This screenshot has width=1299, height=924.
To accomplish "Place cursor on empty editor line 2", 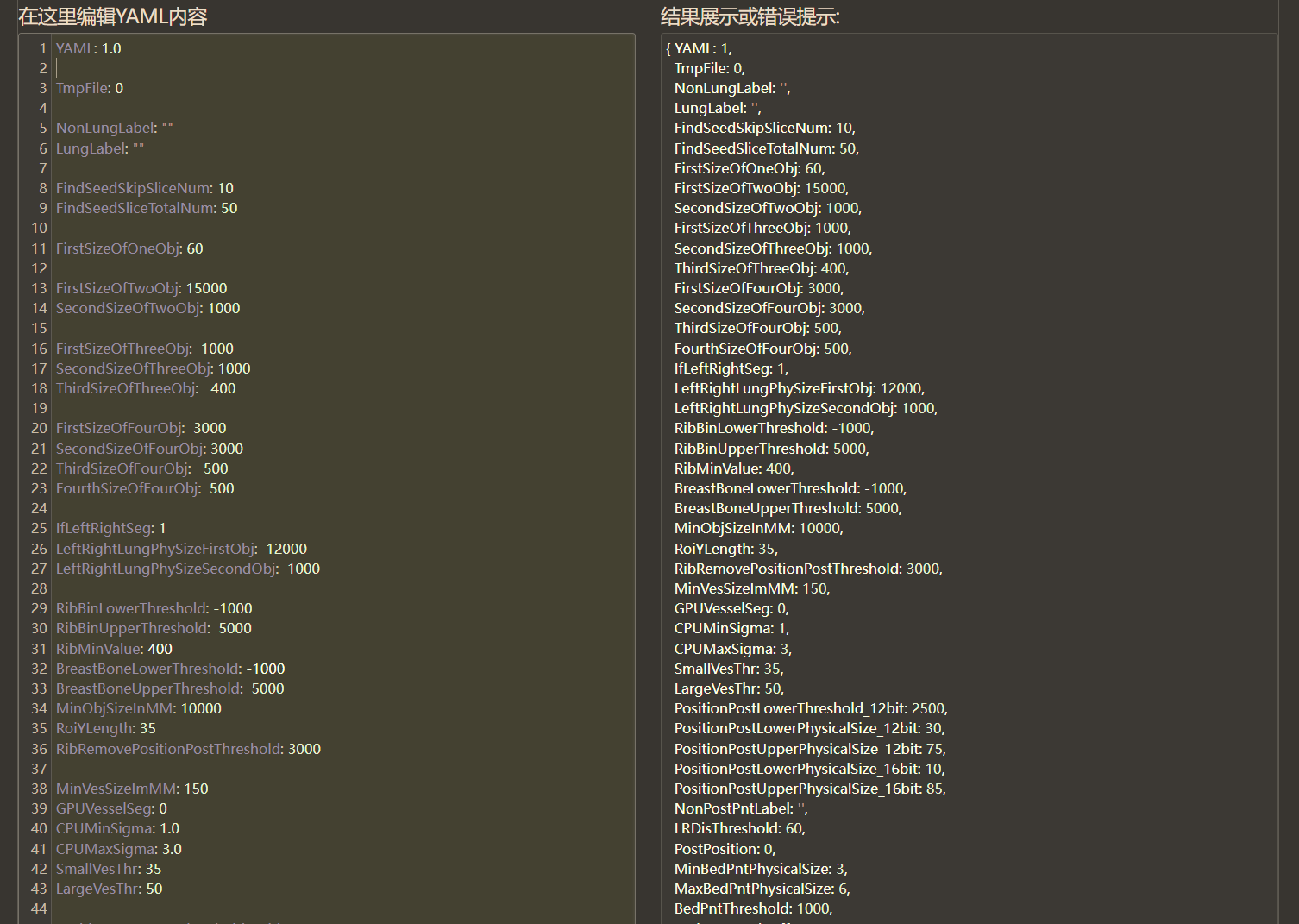I will [259, 68].
